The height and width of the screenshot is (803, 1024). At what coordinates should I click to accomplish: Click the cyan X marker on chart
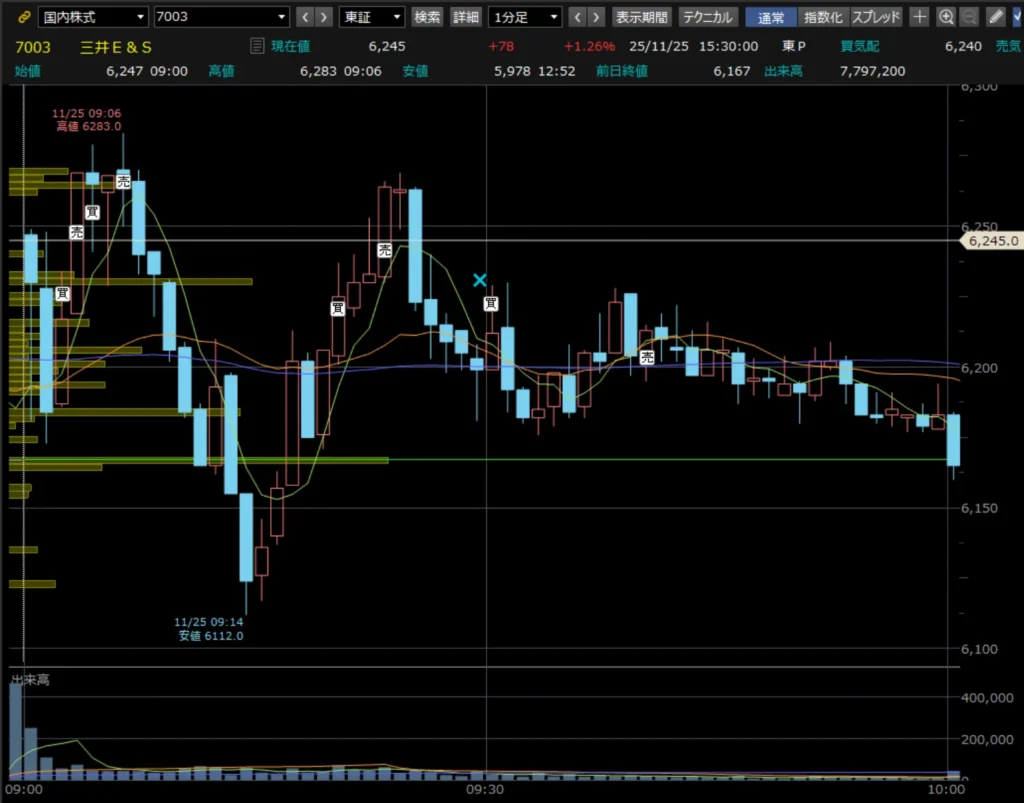click(480, 280)
